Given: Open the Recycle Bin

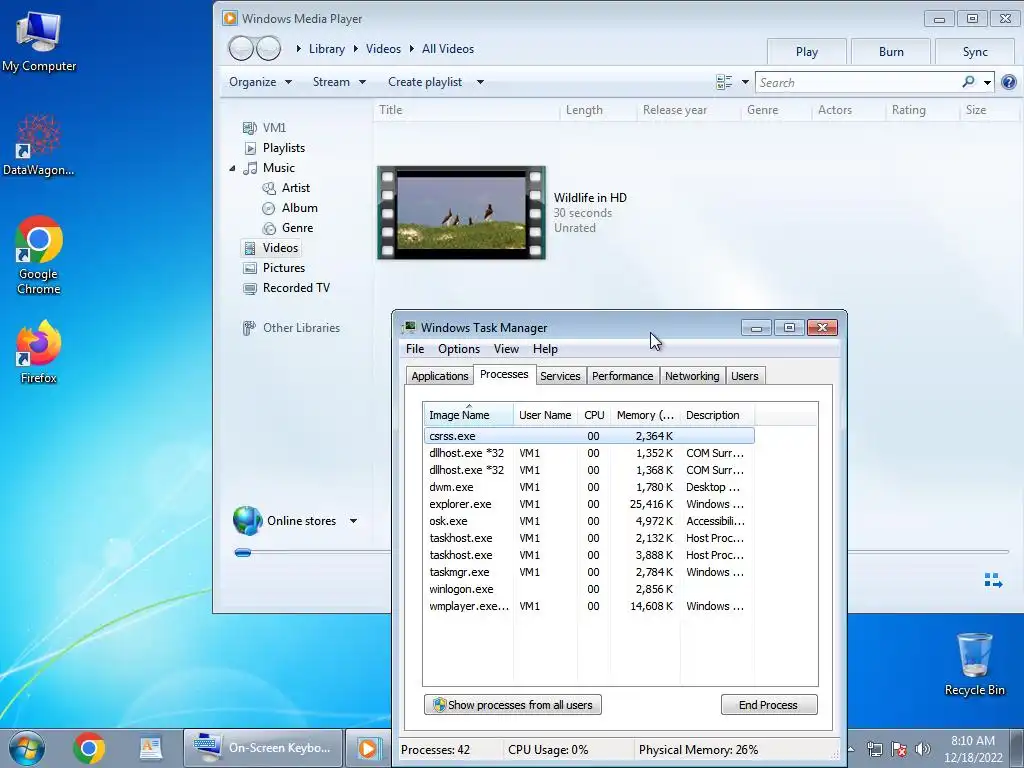Looking at the screenshot, I should coord(974,664).
